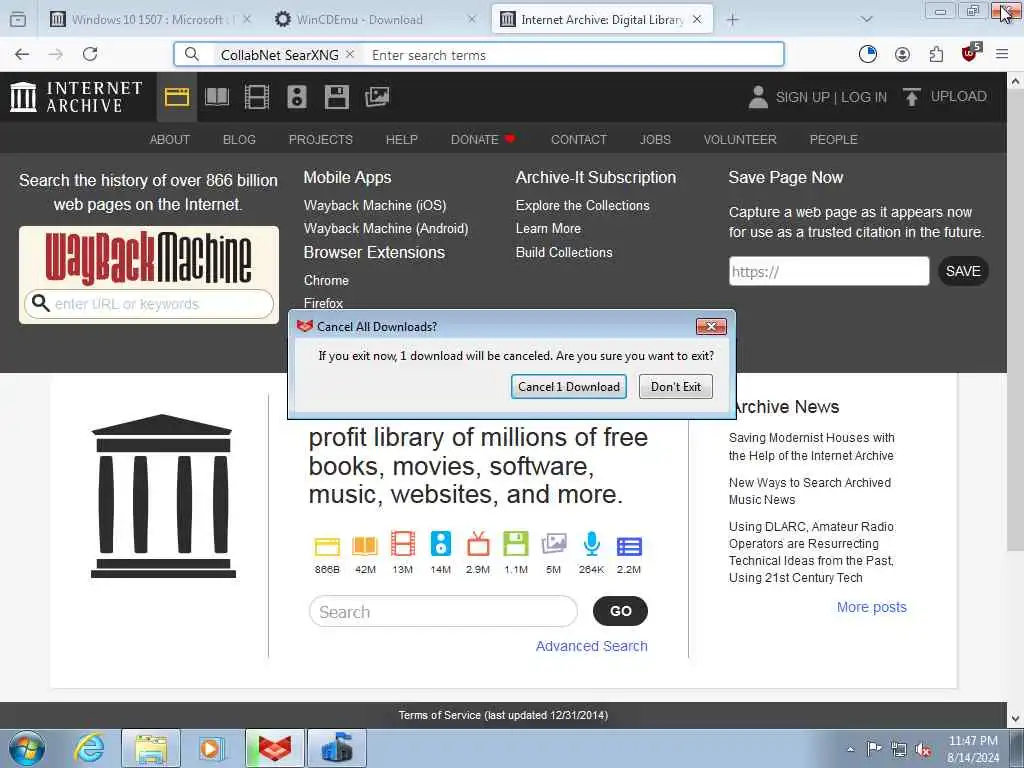
Task: Click the audio icon labeled 14M
Action: (441, 544)
